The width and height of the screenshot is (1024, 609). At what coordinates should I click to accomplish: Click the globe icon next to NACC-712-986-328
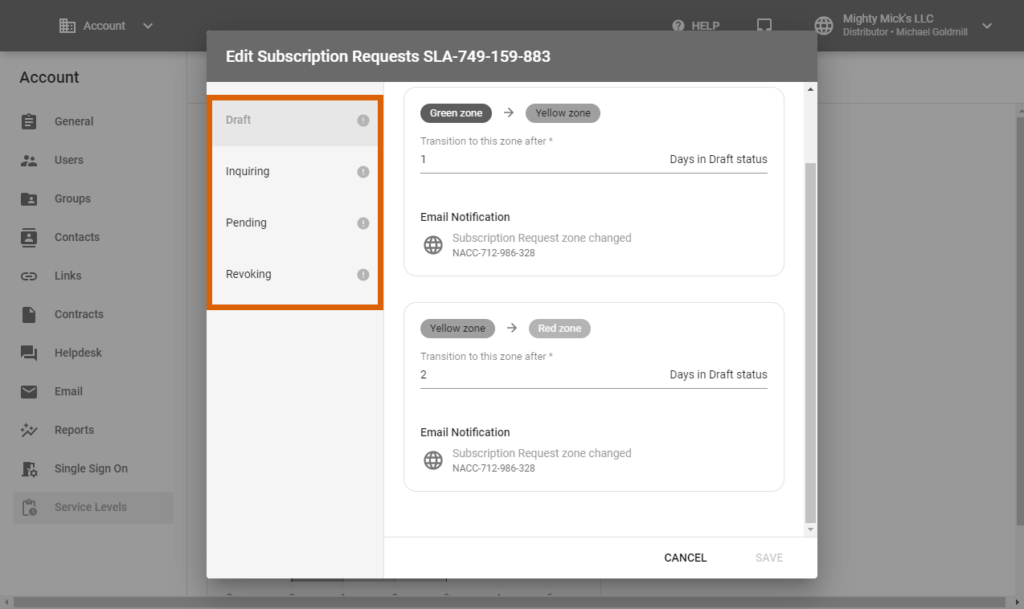(x=432, y=244)
